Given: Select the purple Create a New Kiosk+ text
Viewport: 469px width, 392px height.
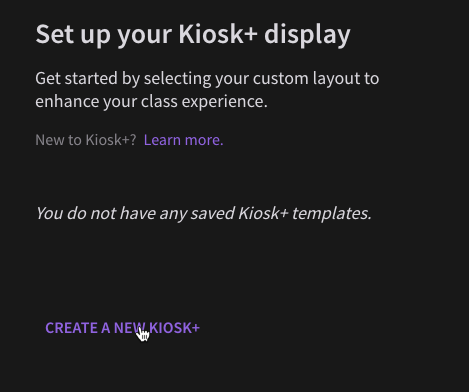Looking at the screenshot, I should pos(122,328).
